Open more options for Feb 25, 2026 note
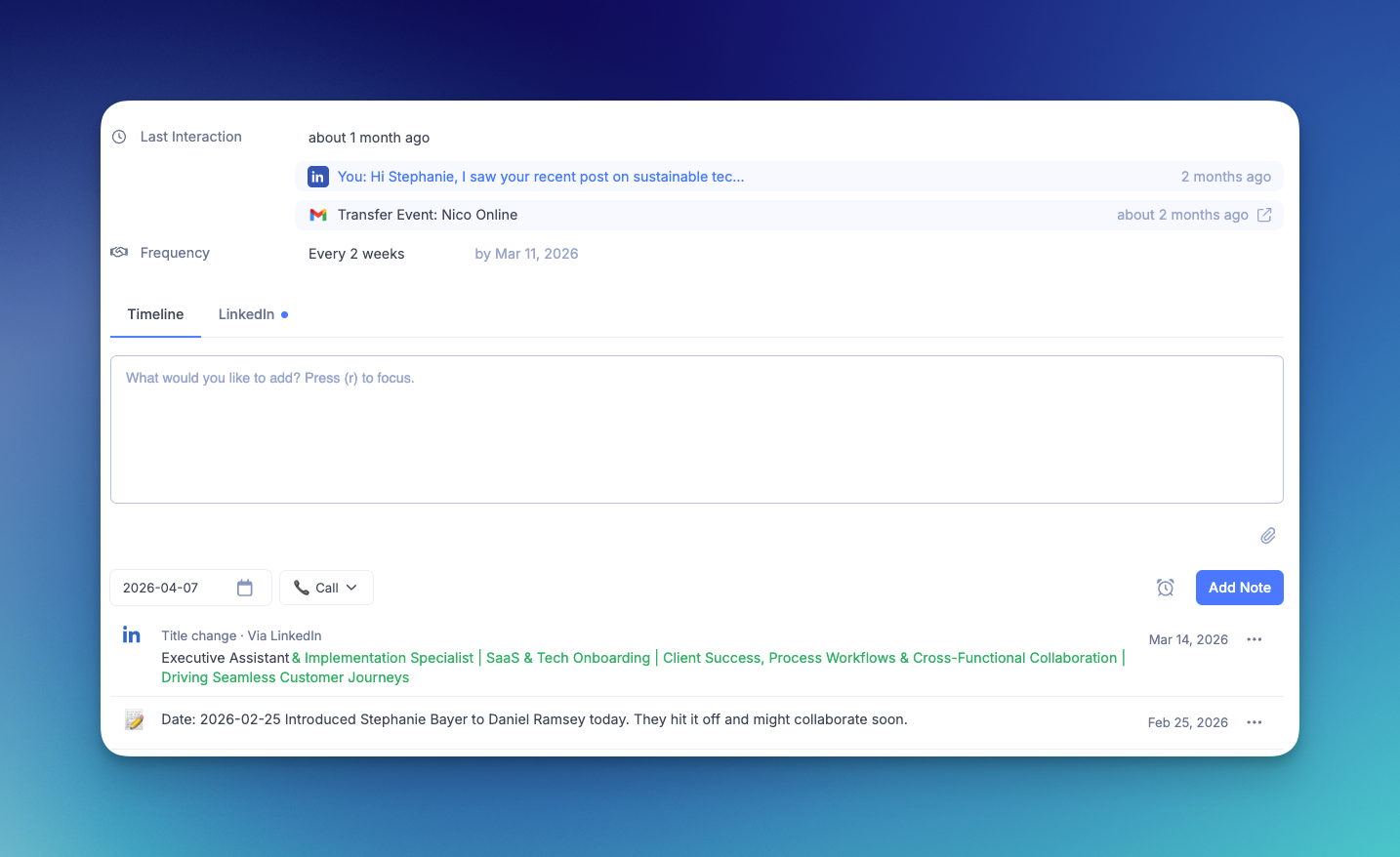This screenshot has height=857, width=1400. tap(1255, 722)
